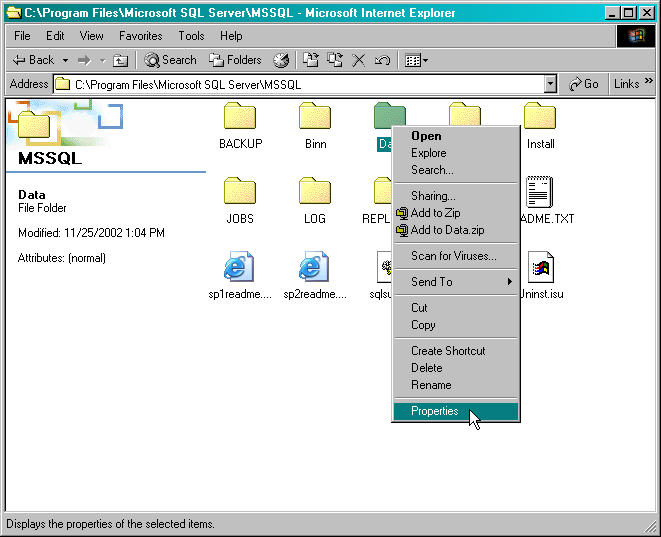Image resolution: width=661 pixels, height=537 pixels.
Task: Choose Explore in the context menu
Action: [455, 153]
